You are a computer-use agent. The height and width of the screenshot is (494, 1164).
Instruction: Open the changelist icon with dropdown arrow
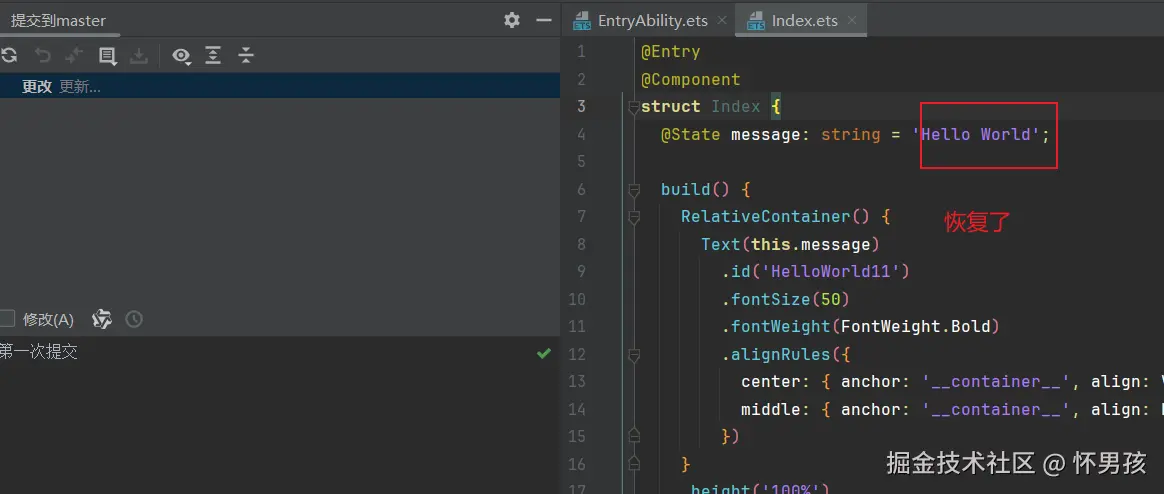coord(108,56)
